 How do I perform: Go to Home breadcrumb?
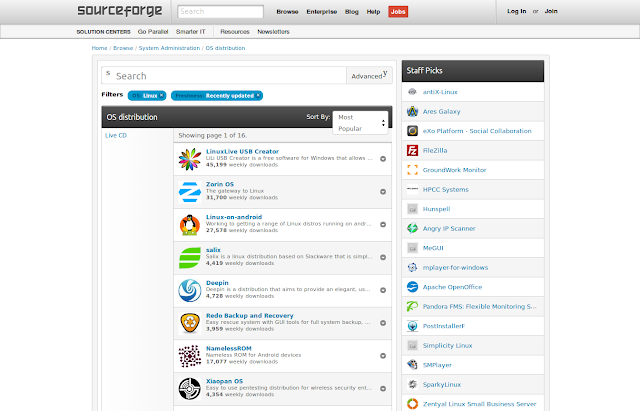tap(99, 48)
